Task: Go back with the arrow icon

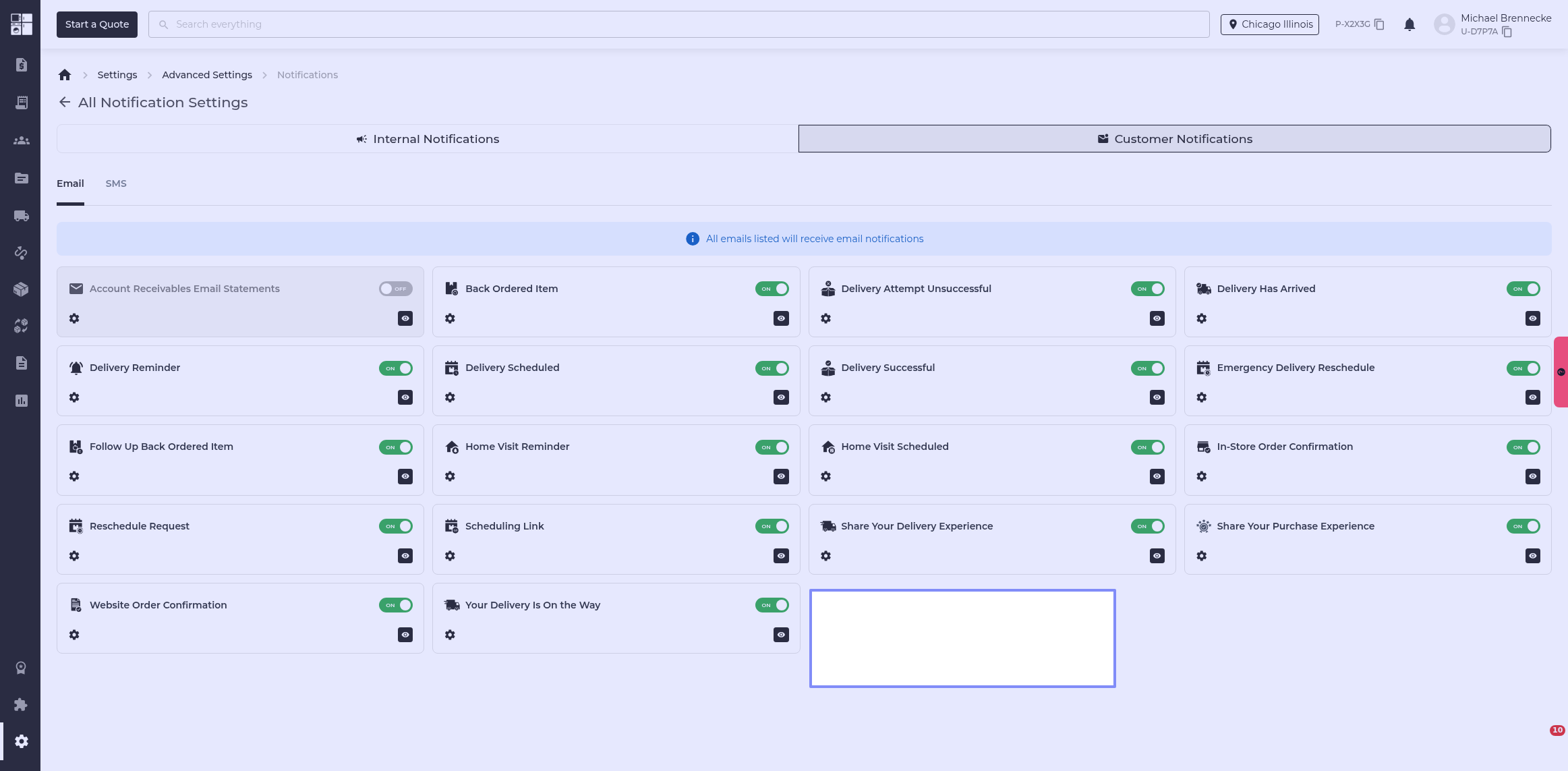Action: click(x=65, y=102)
